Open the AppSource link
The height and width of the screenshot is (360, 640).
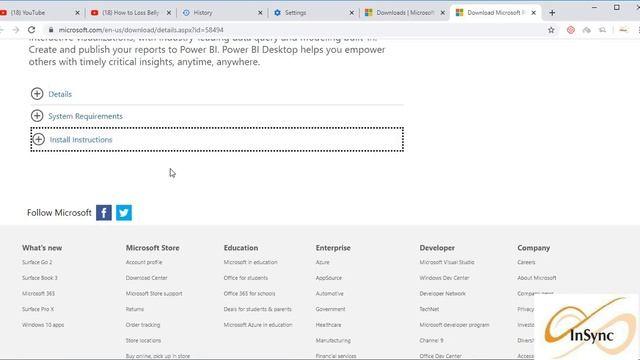click(329, 278)
